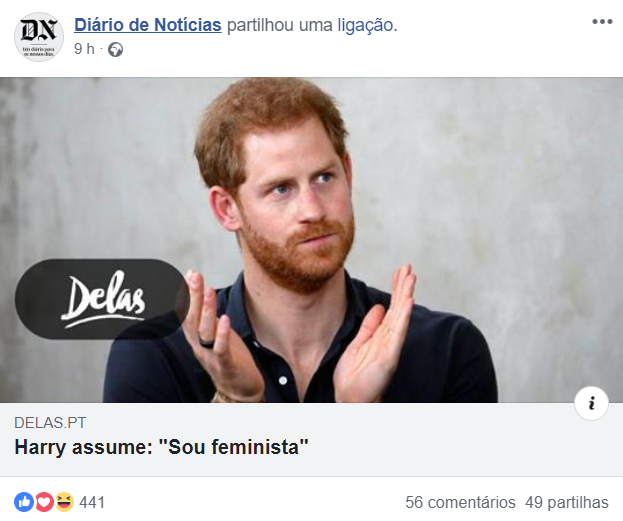Click the red Love heart reaction icon
This screenshot has width=623, height=521.
44,502
